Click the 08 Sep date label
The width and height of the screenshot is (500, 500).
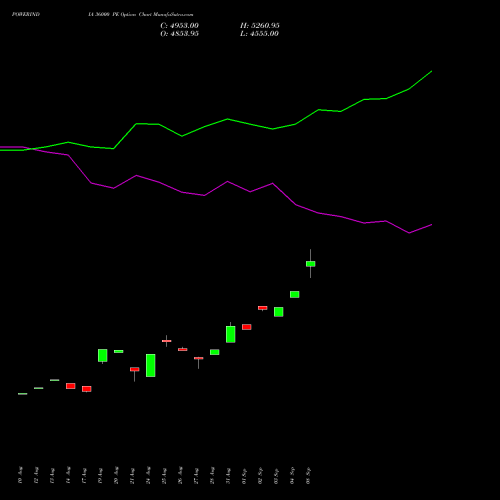pos(308,475)
